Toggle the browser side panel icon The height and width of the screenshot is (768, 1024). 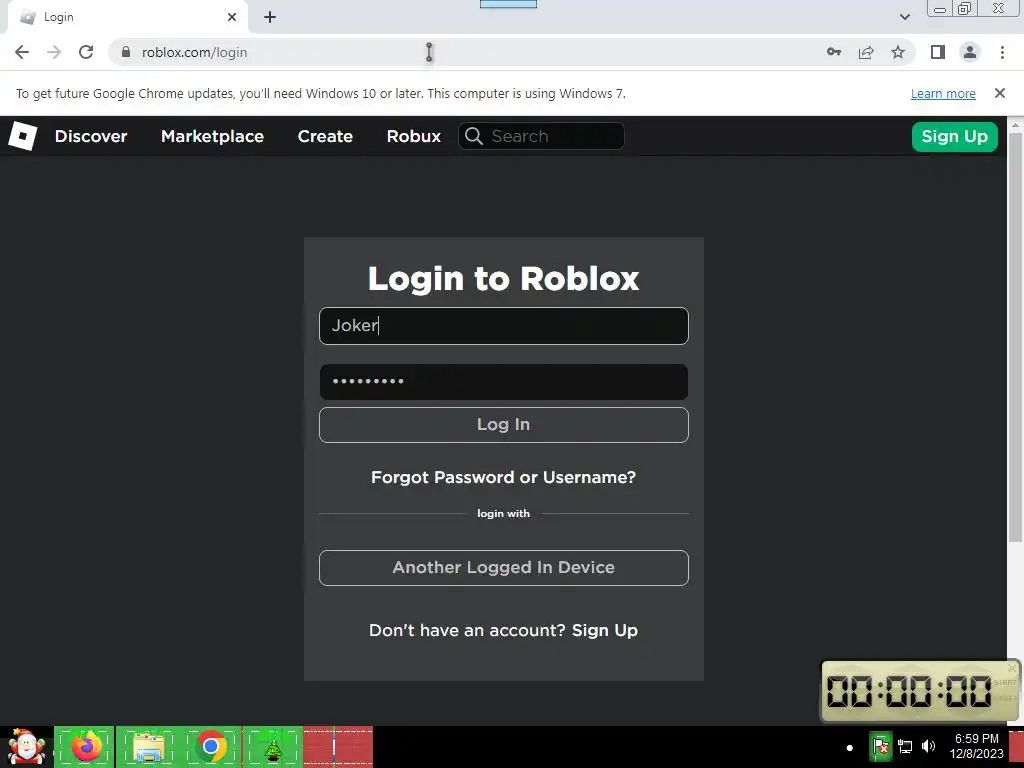(938, 52)
